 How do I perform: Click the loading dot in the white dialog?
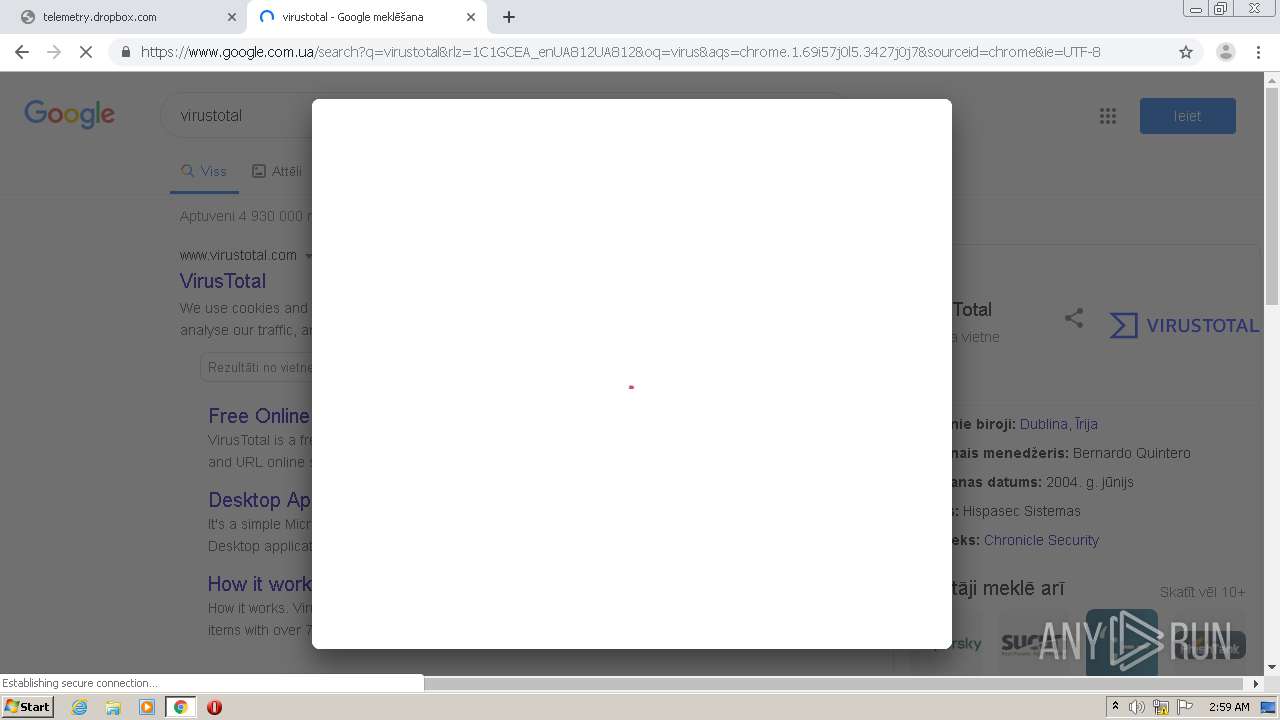click(x=631, y=387)
